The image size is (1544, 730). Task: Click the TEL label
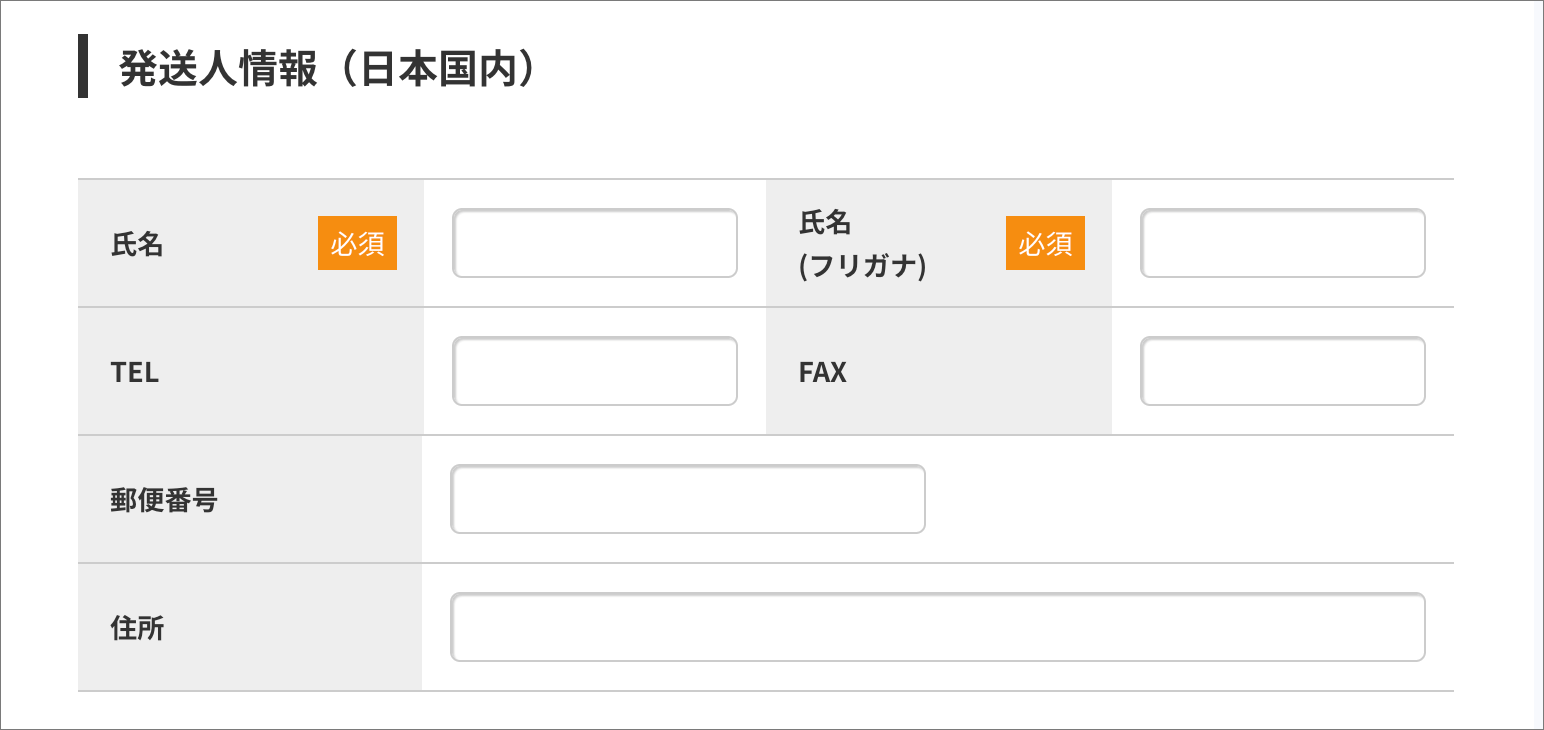135,372
